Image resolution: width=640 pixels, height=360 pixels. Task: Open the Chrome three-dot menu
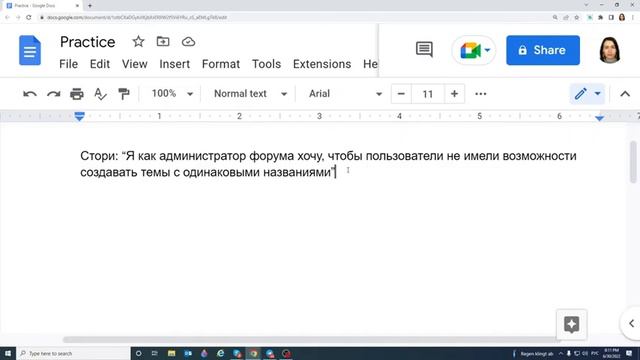(633, 18)
